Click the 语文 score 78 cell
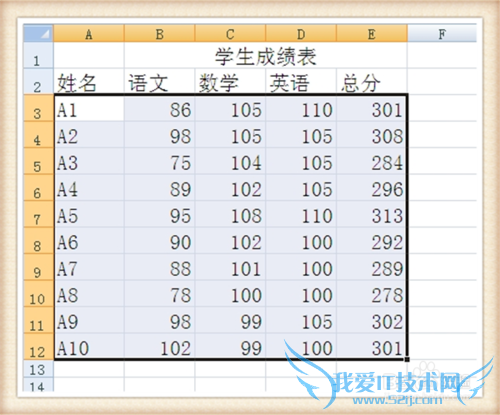500x415 pixels. (160, 293)
